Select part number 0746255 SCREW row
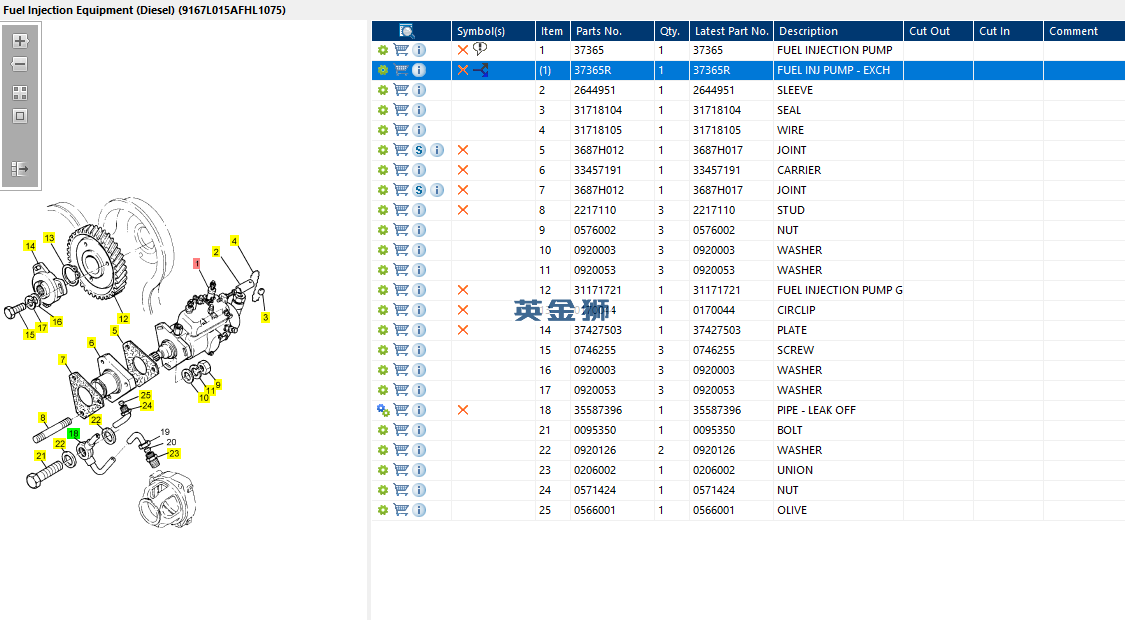Image resolution: width=1125 pixels, height=620 pixels. pyautogui.click(x=595, y=350)
